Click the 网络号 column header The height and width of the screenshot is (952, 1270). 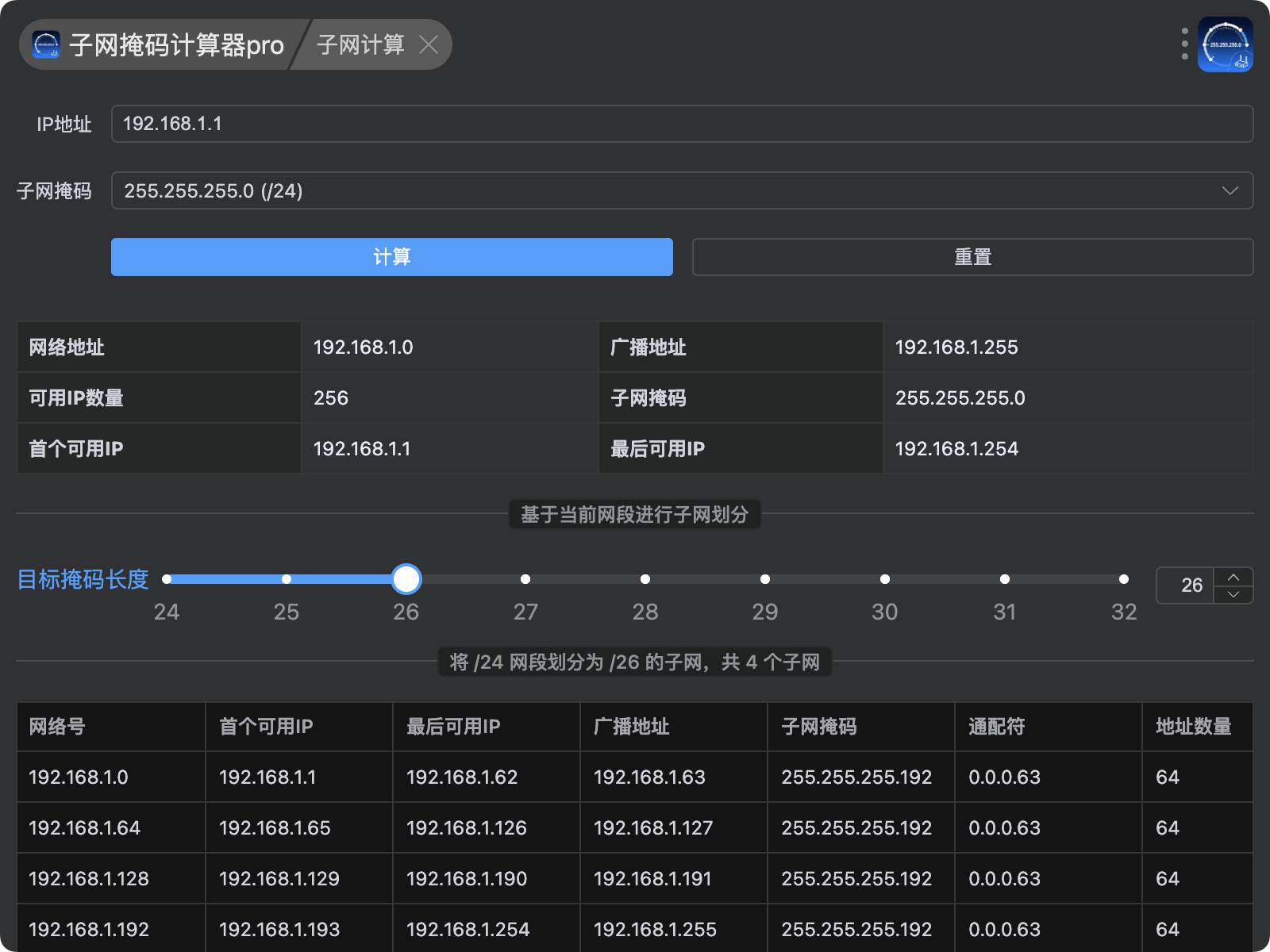click(x=111, y=727)
